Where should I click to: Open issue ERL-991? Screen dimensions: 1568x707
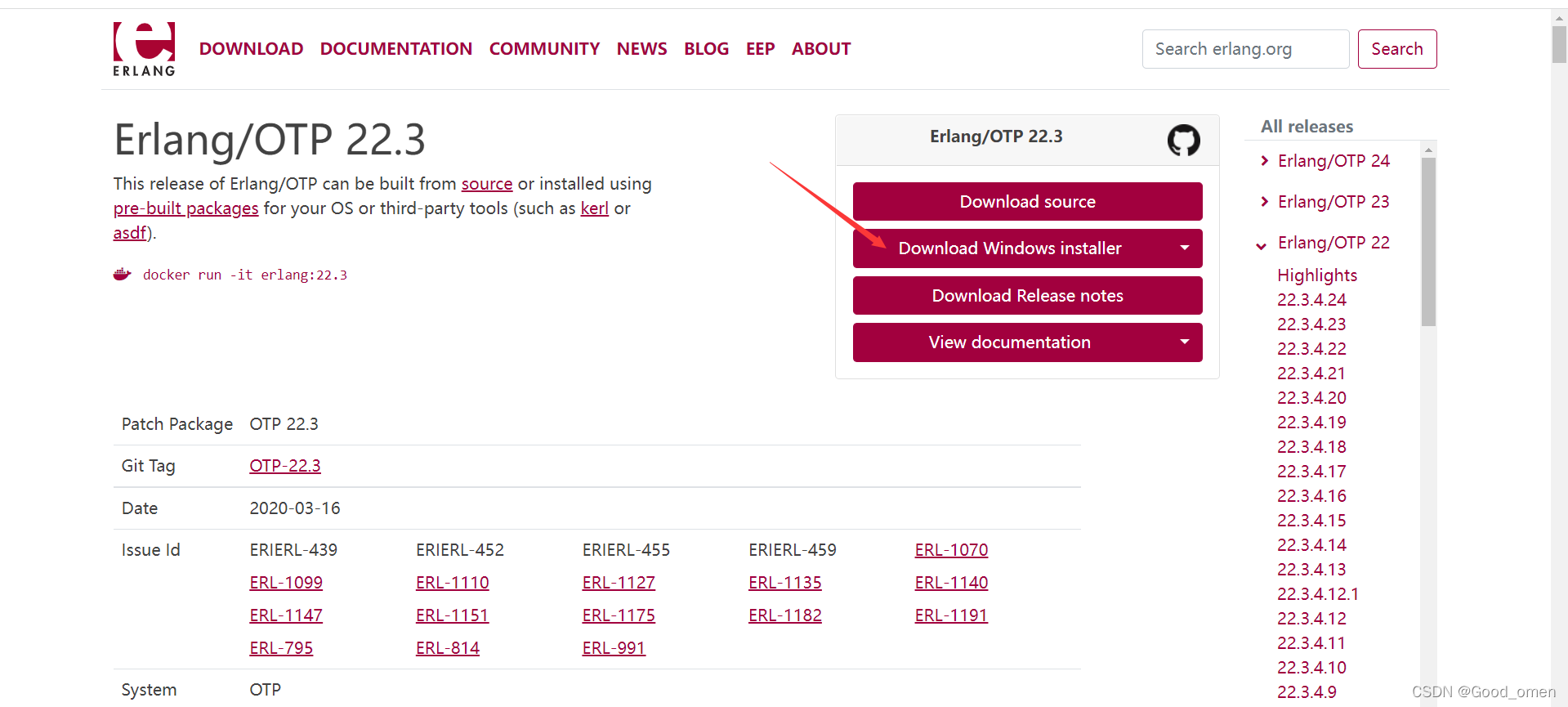click(x=614, y=648)
